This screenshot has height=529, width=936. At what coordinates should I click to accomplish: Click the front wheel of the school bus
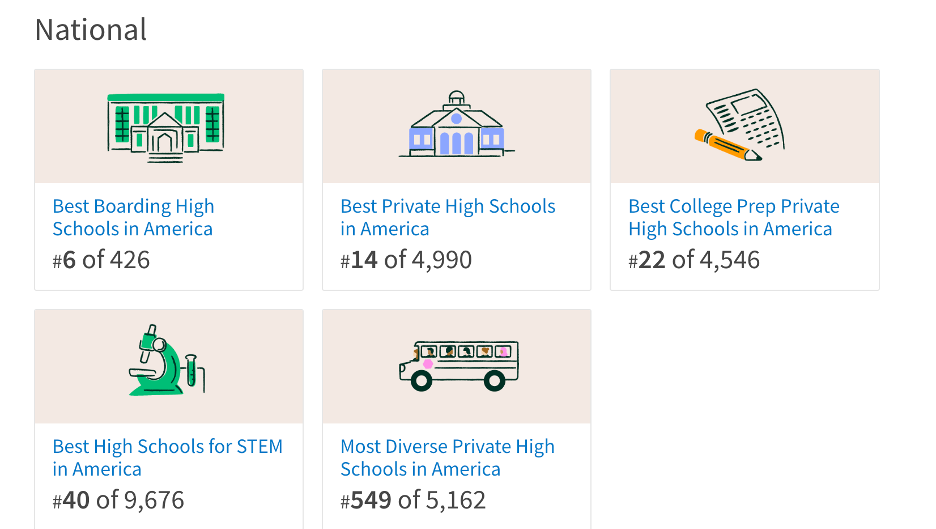tap(421, 380)
